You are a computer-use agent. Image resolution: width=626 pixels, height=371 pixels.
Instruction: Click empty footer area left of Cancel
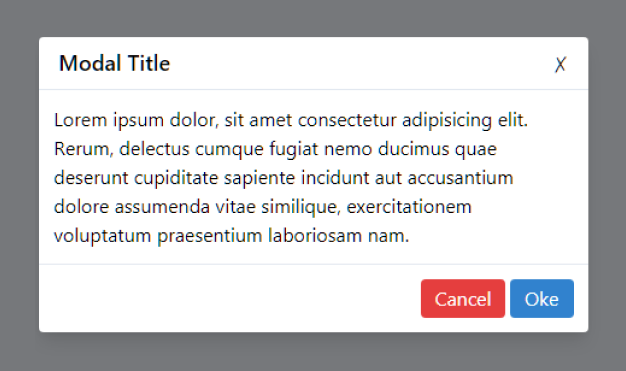click(230, 299)
